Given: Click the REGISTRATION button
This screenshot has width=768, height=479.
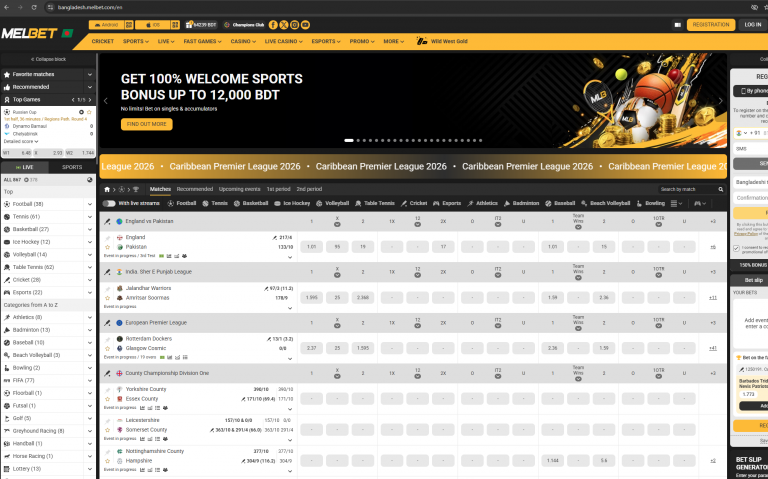Looking at the screenshot, I should pyautogui.click(x=711, y=24).
